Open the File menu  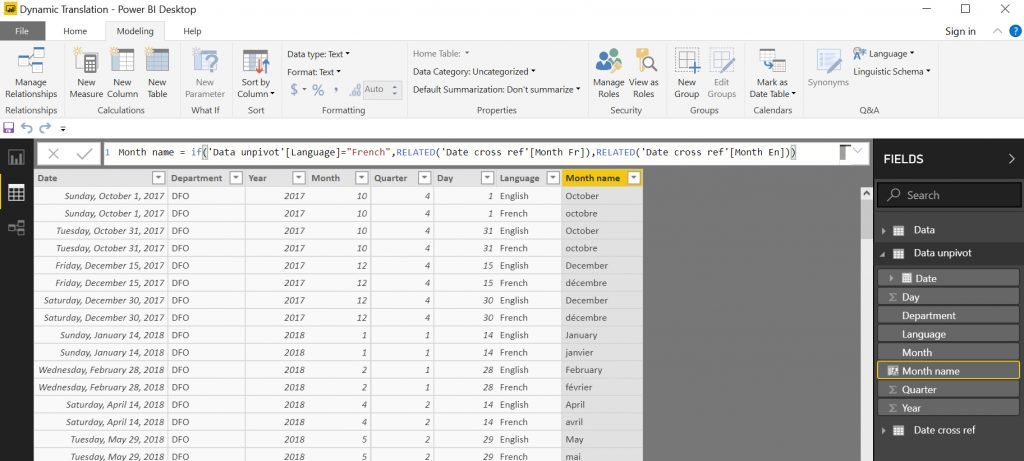[x=22, y=31]
